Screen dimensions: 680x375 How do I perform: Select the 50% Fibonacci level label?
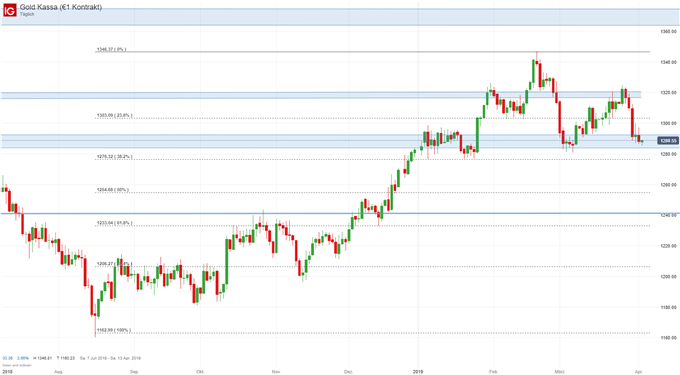tap(112, 190)
